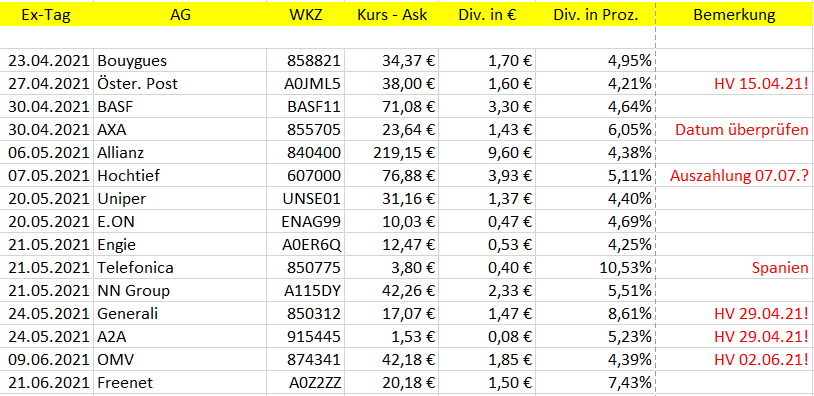Select the date 09.06.2021 cell
Screen dimensions: 814x396
tap(47, 359)
